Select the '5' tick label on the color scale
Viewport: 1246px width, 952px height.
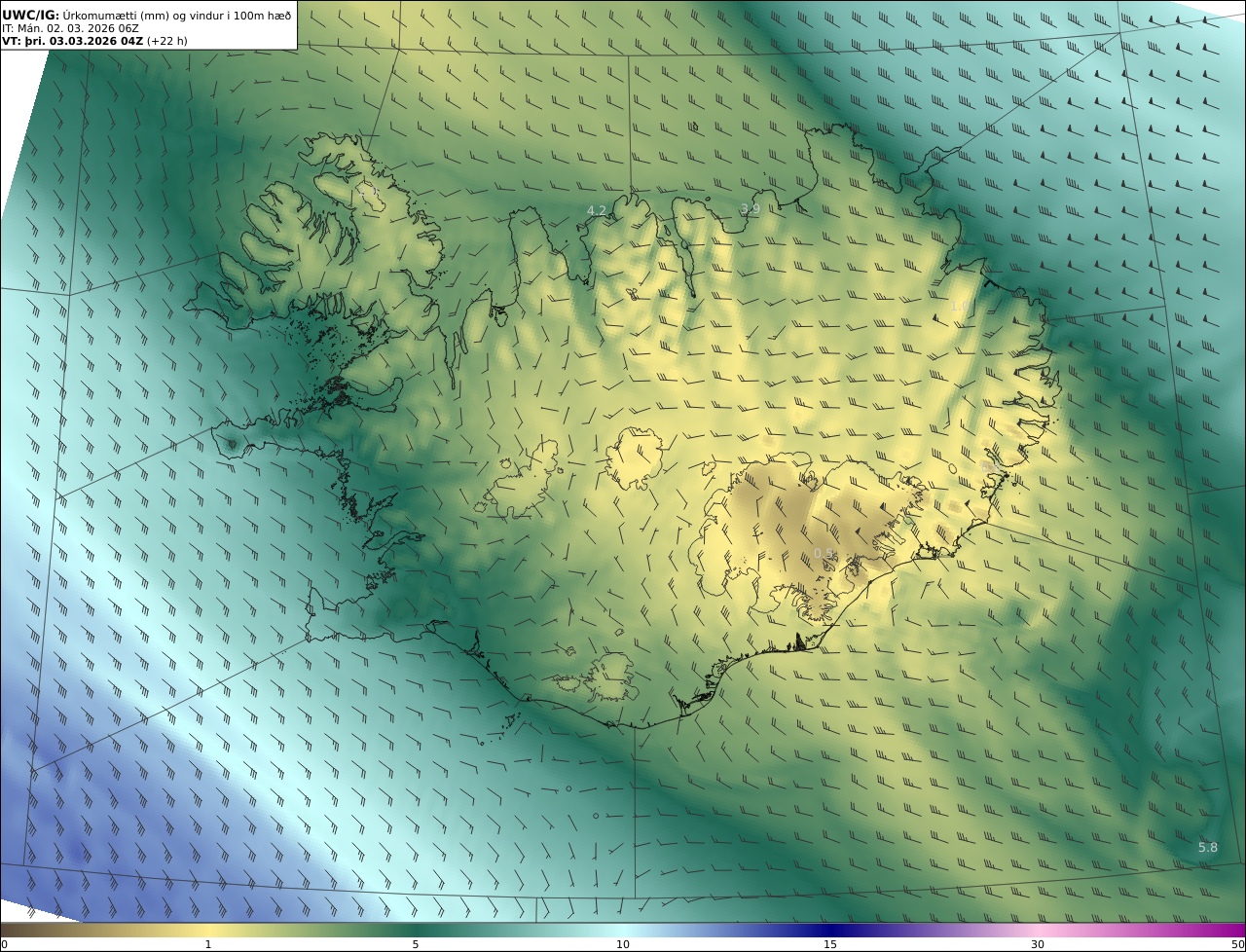[x=416, y=944]
